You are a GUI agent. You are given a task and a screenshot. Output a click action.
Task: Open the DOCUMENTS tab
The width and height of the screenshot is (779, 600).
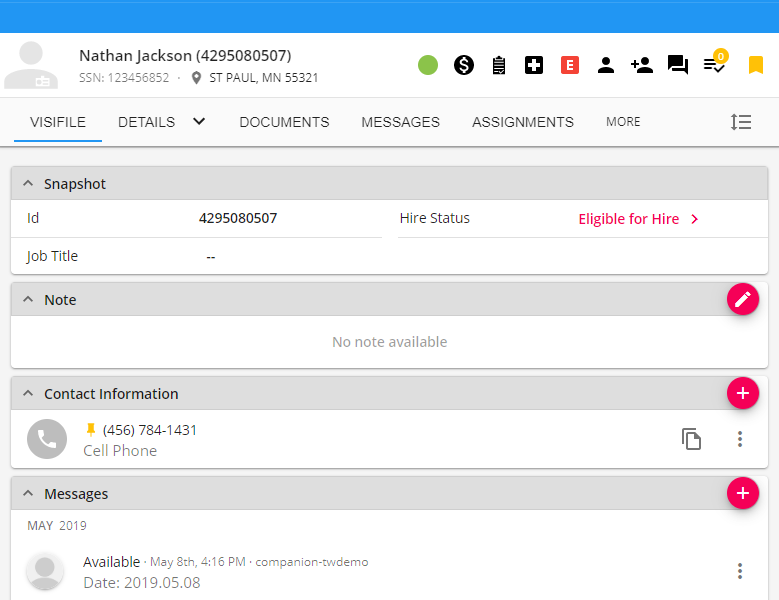pyautogui.click(x=284, y=122)
